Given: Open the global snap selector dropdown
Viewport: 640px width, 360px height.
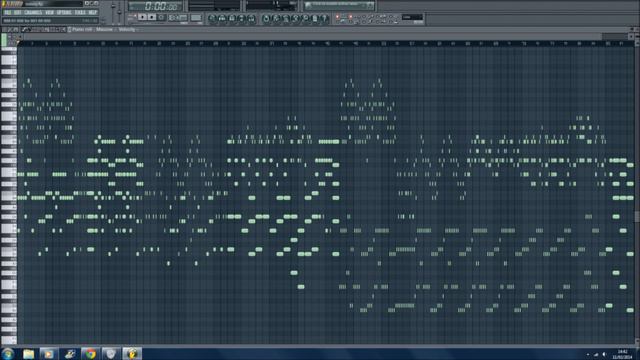Looking at the screenshot, I should pyautogui.click(x=412, y=17).
